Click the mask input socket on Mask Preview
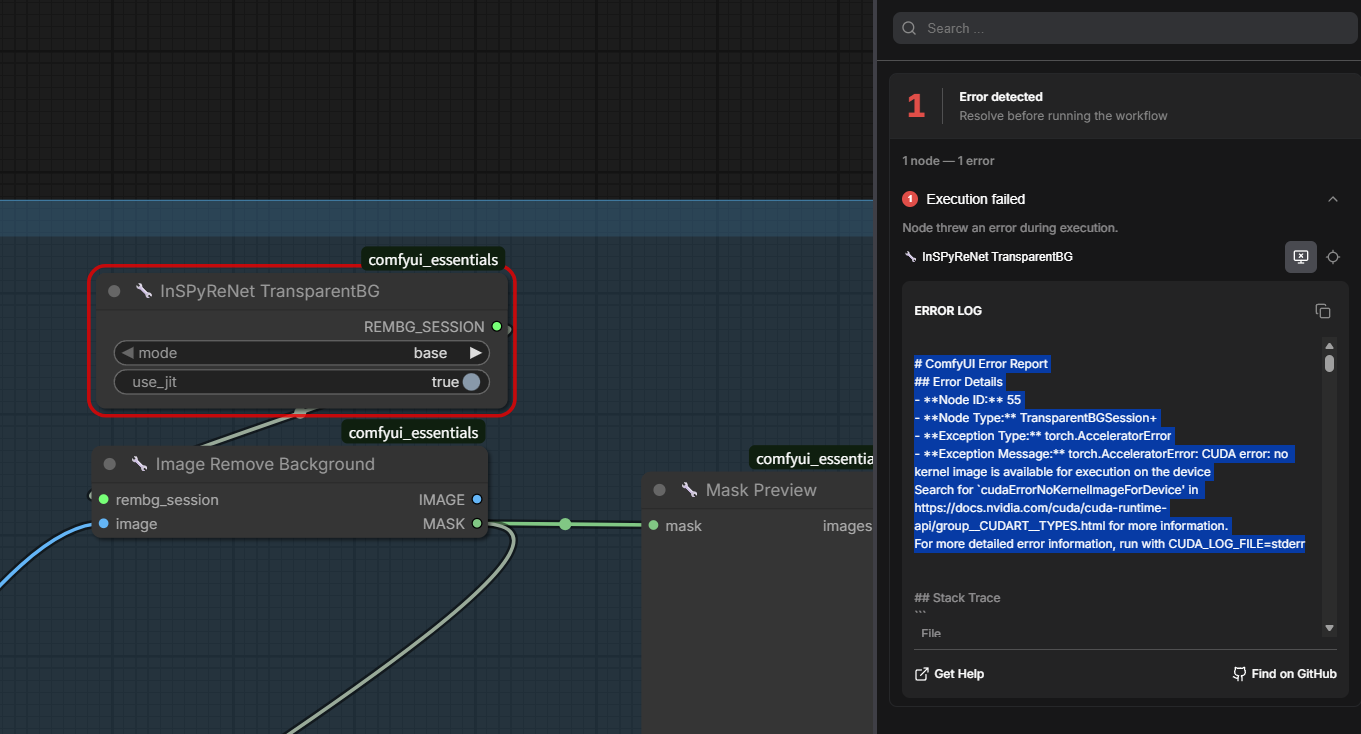Screen dimensions: 1361x734 coord(653,525)
